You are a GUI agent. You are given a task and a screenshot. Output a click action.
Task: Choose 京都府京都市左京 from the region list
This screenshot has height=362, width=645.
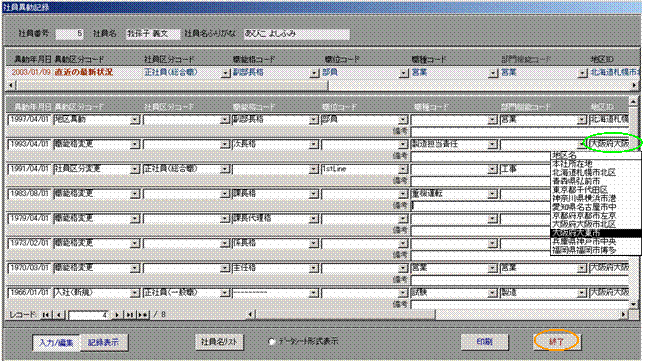[x=596, y=216]
